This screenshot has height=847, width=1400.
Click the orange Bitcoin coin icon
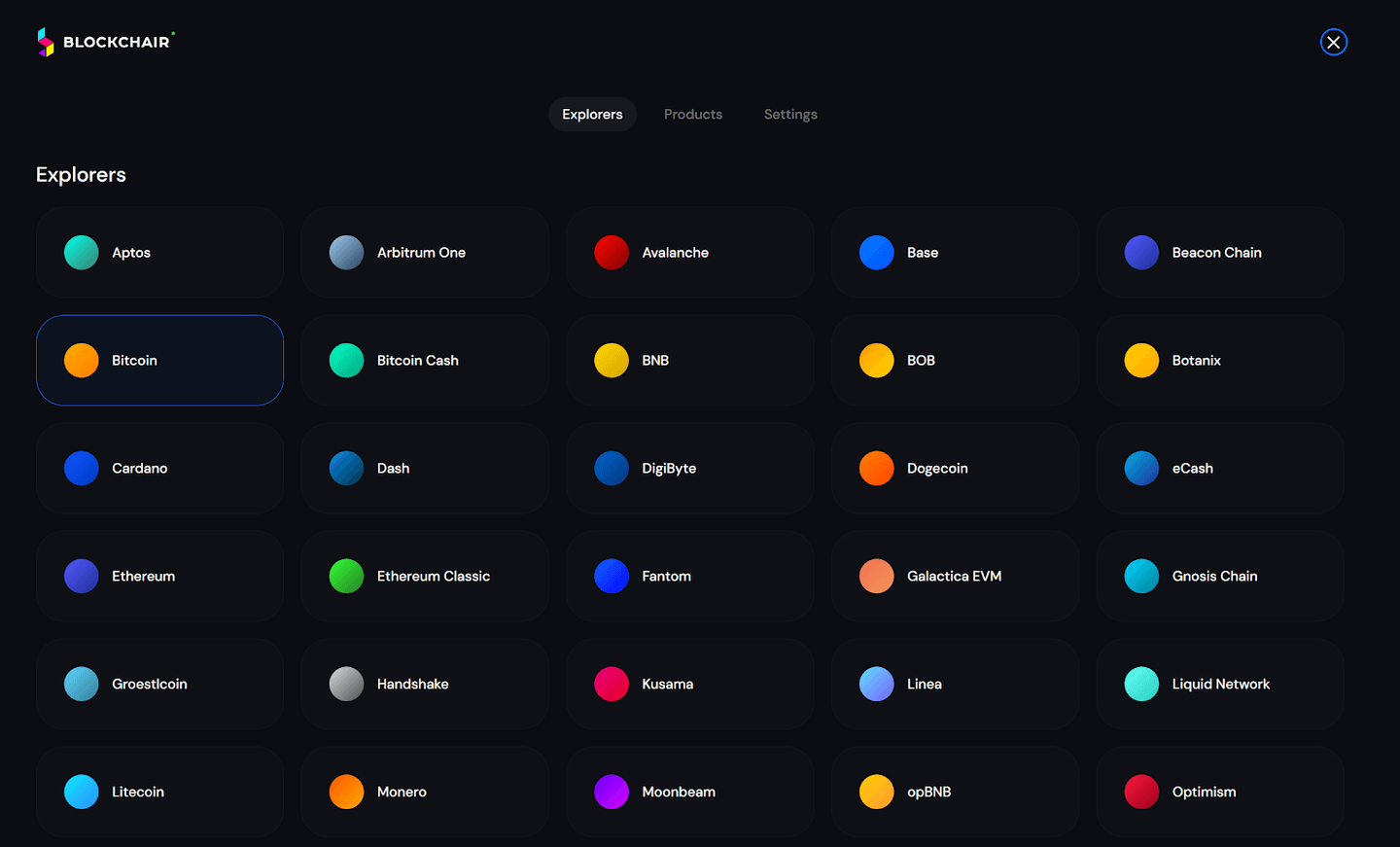pyautogui.click(x=82, y=360)
